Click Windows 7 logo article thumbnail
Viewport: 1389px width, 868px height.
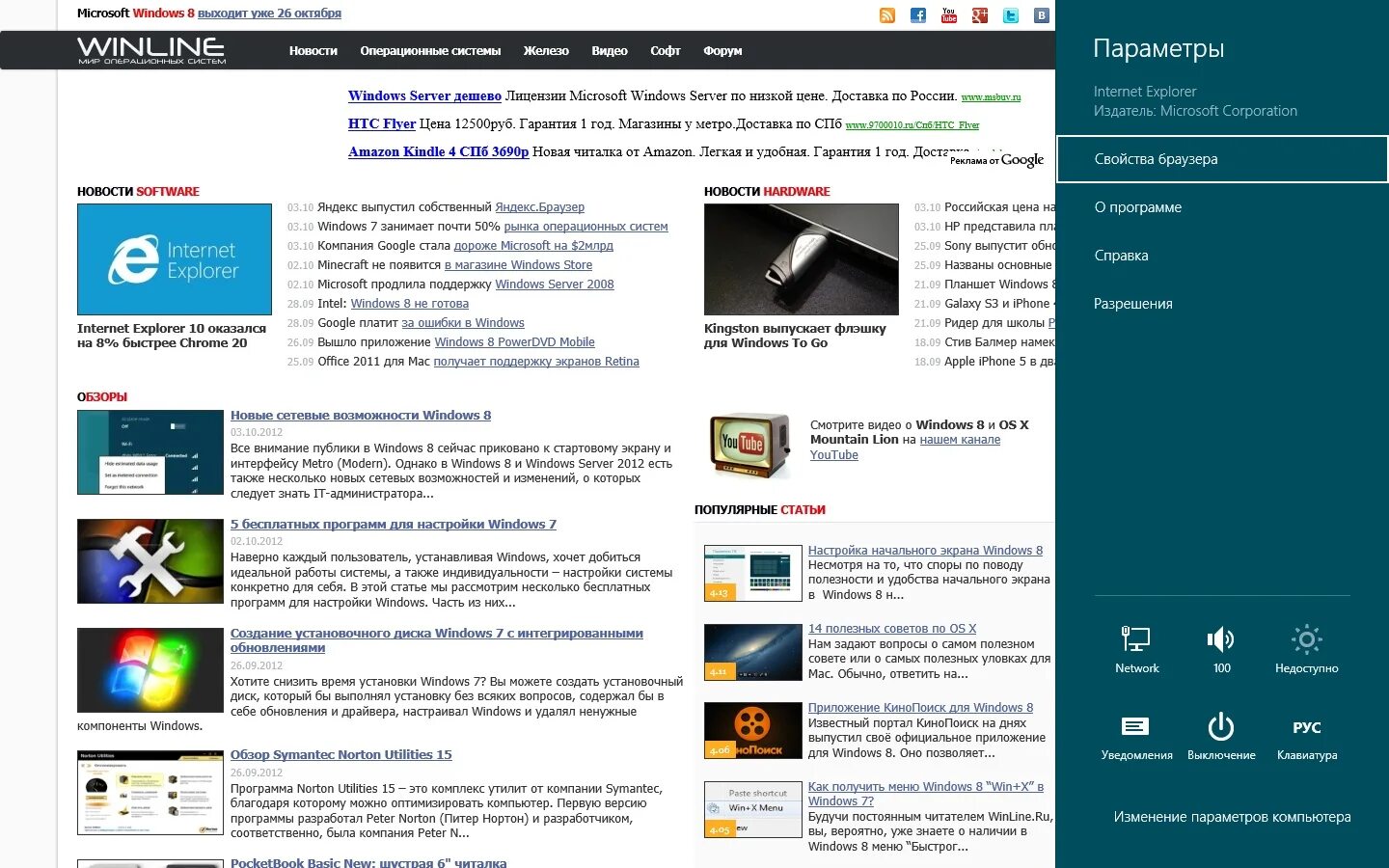click(150, 670)
